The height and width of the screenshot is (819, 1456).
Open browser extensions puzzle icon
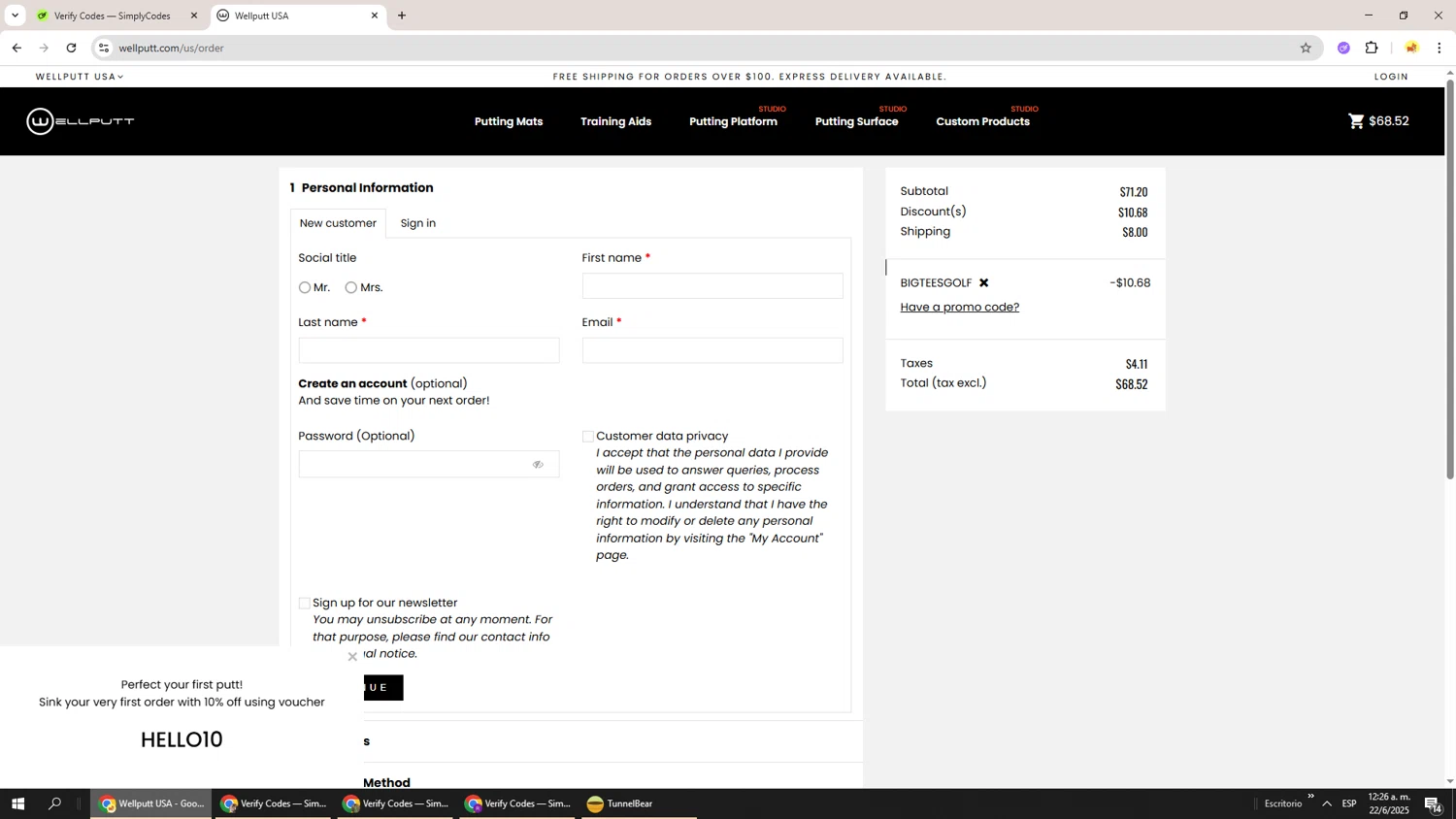click(x=1372, y=48)
